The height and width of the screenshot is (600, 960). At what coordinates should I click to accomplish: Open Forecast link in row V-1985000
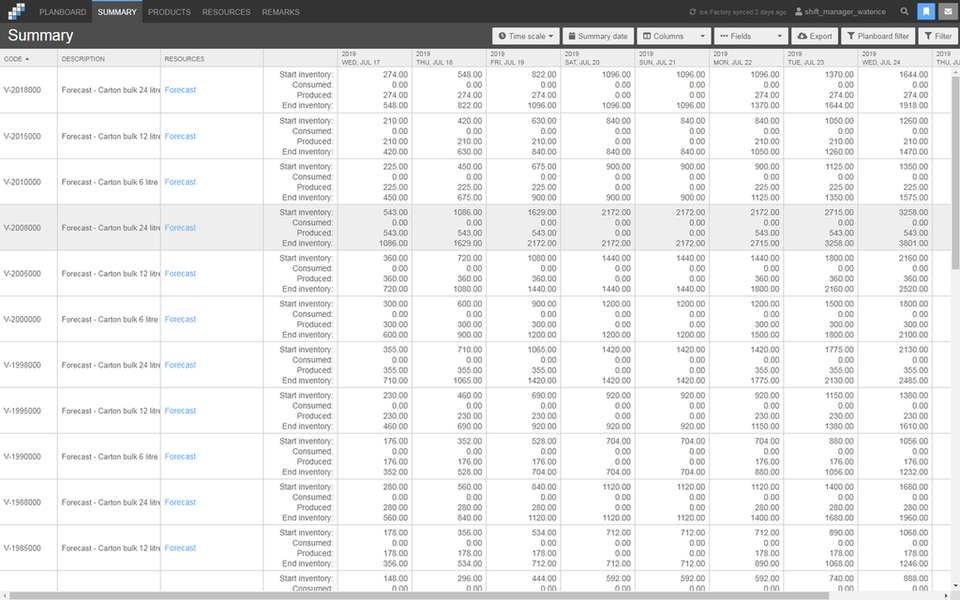click(180, 548)
